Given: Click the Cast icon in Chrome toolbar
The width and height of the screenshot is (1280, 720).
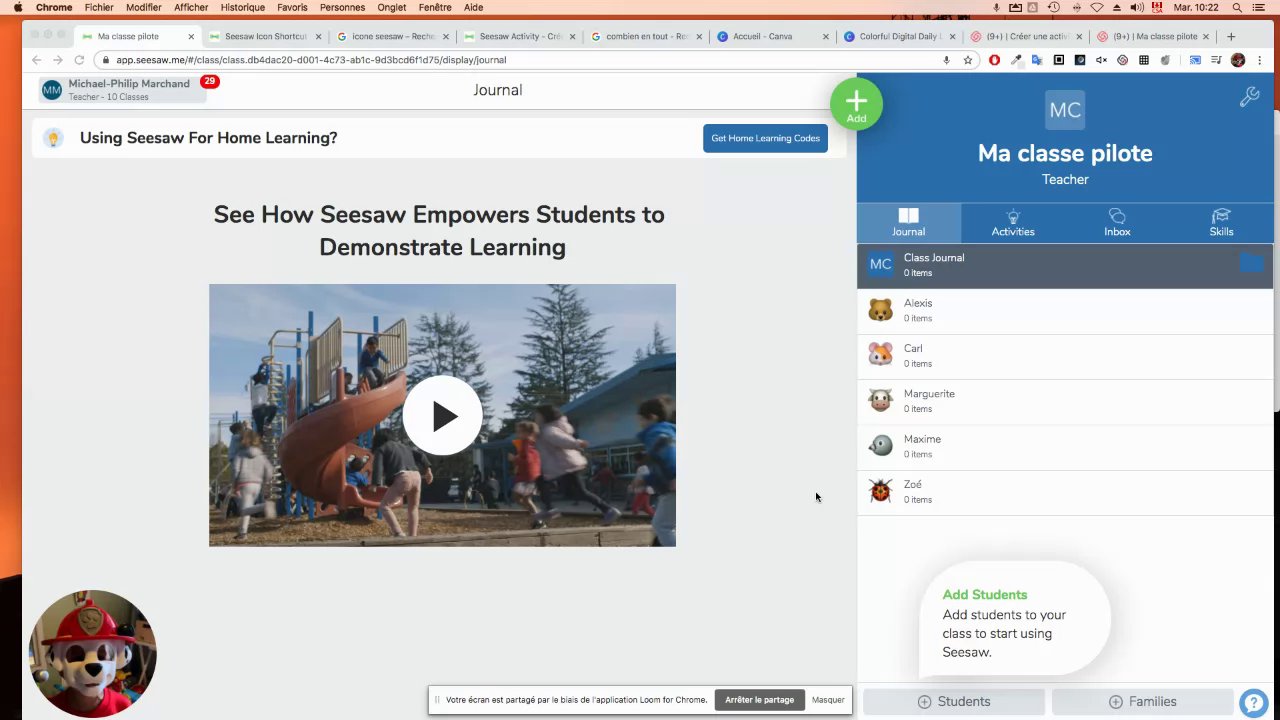Looking at the screenshot, I should click(x=1195, y=60).
